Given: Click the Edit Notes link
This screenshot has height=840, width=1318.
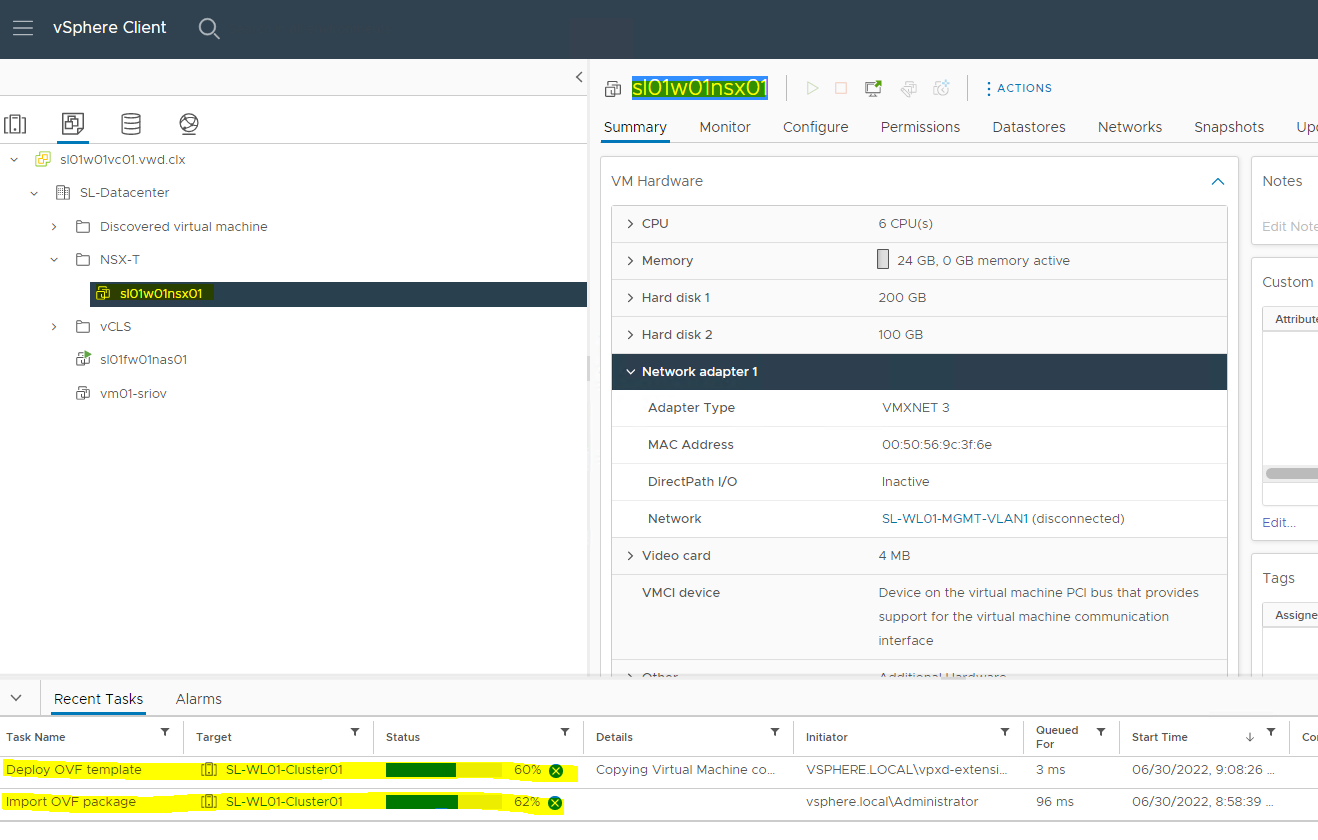Looking at the screenshot, I should (x=1290, y=226).
